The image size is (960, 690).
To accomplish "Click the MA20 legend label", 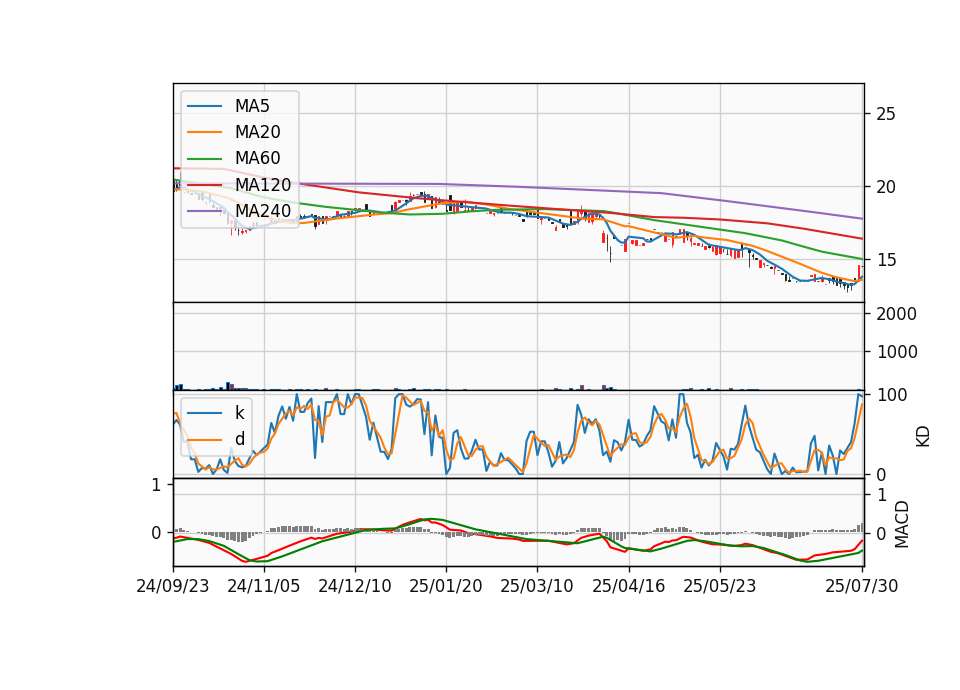I will click(x=258, y=132).
